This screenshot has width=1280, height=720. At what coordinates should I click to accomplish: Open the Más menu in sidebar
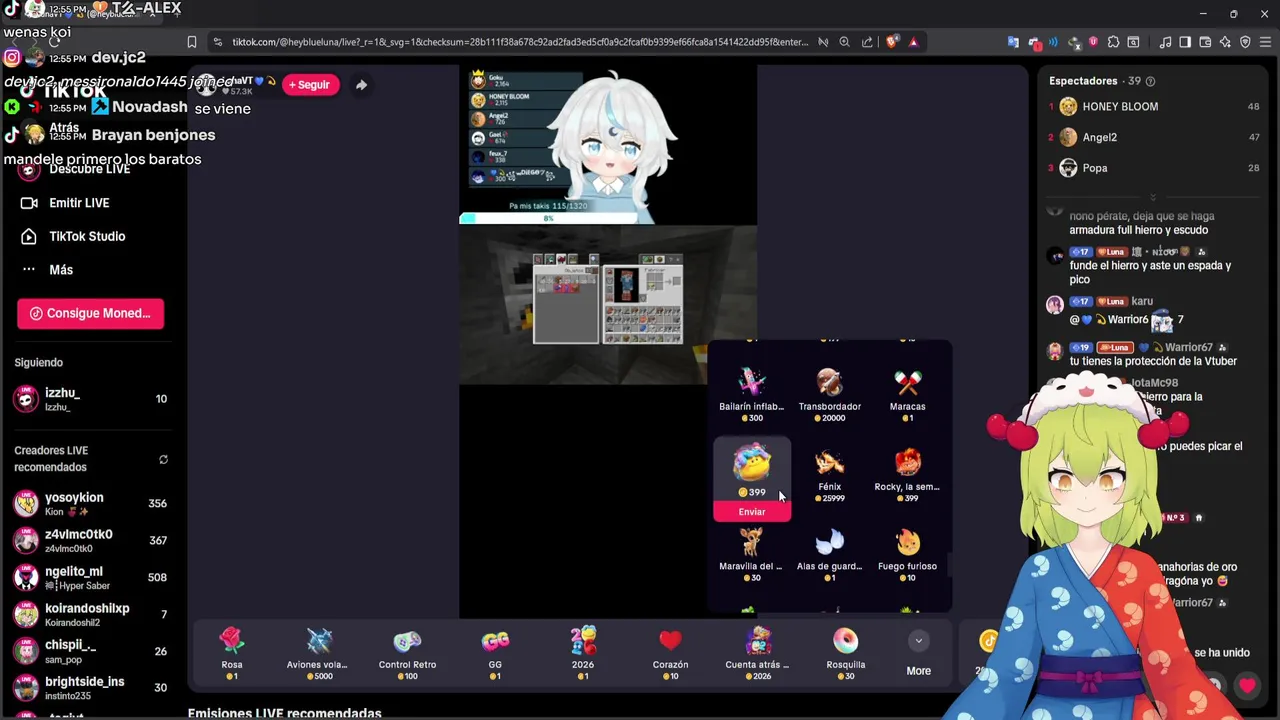pyautogui.click(x=61, y=270)
